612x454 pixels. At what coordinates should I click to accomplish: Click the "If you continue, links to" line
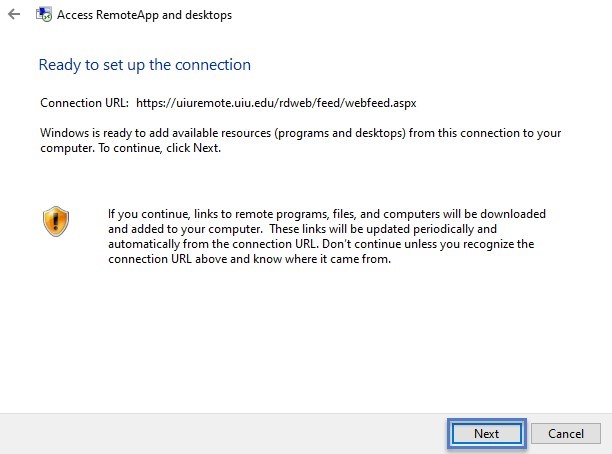(327, 214)
